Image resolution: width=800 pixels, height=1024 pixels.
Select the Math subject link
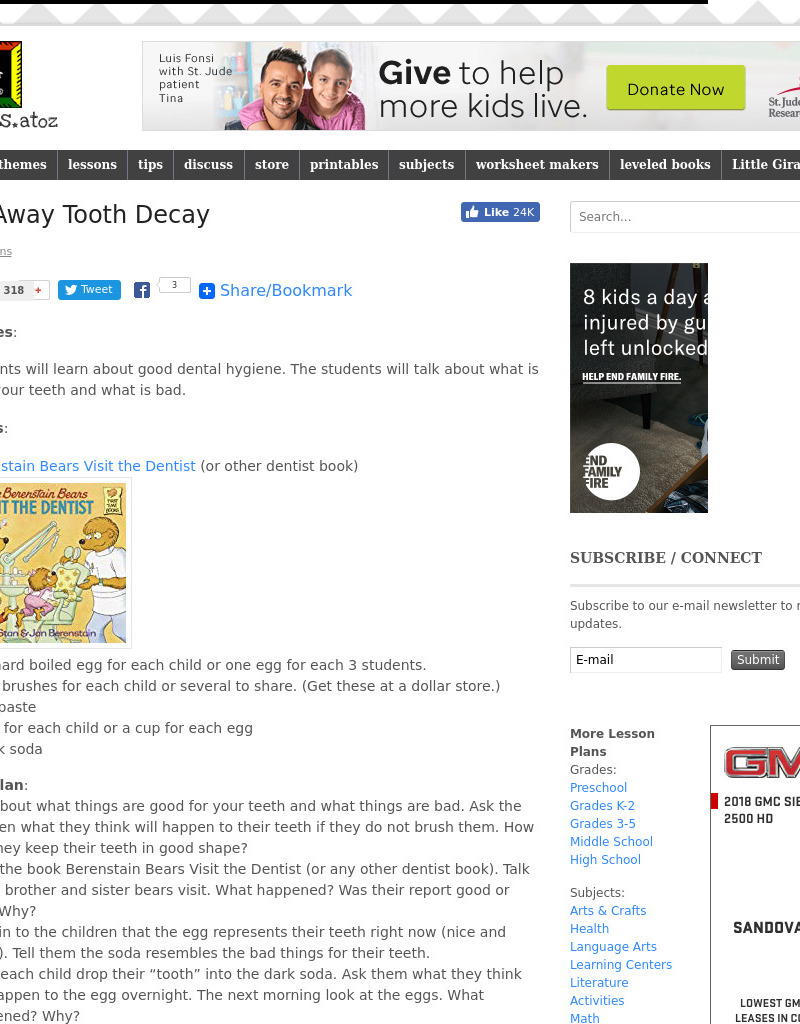click(584, 1018)
